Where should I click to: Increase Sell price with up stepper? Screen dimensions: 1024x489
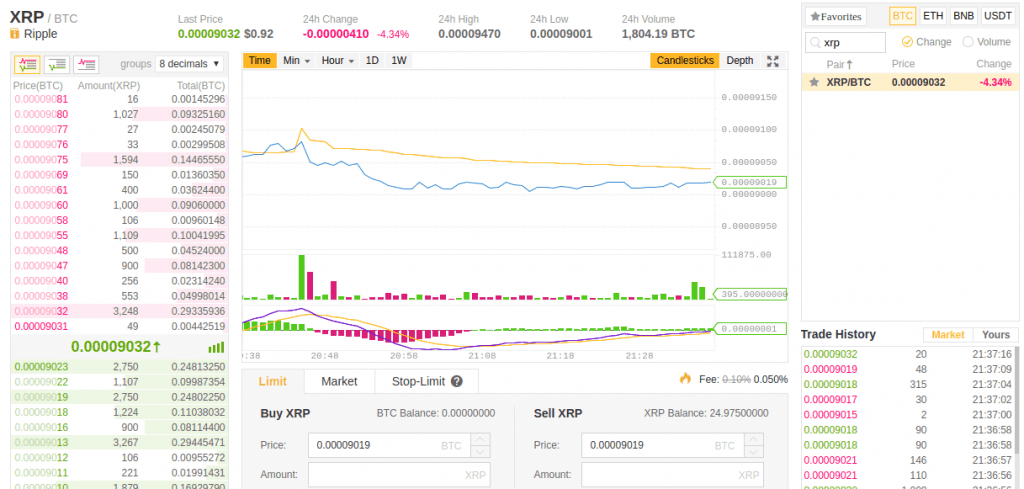(x=754, y=439)
